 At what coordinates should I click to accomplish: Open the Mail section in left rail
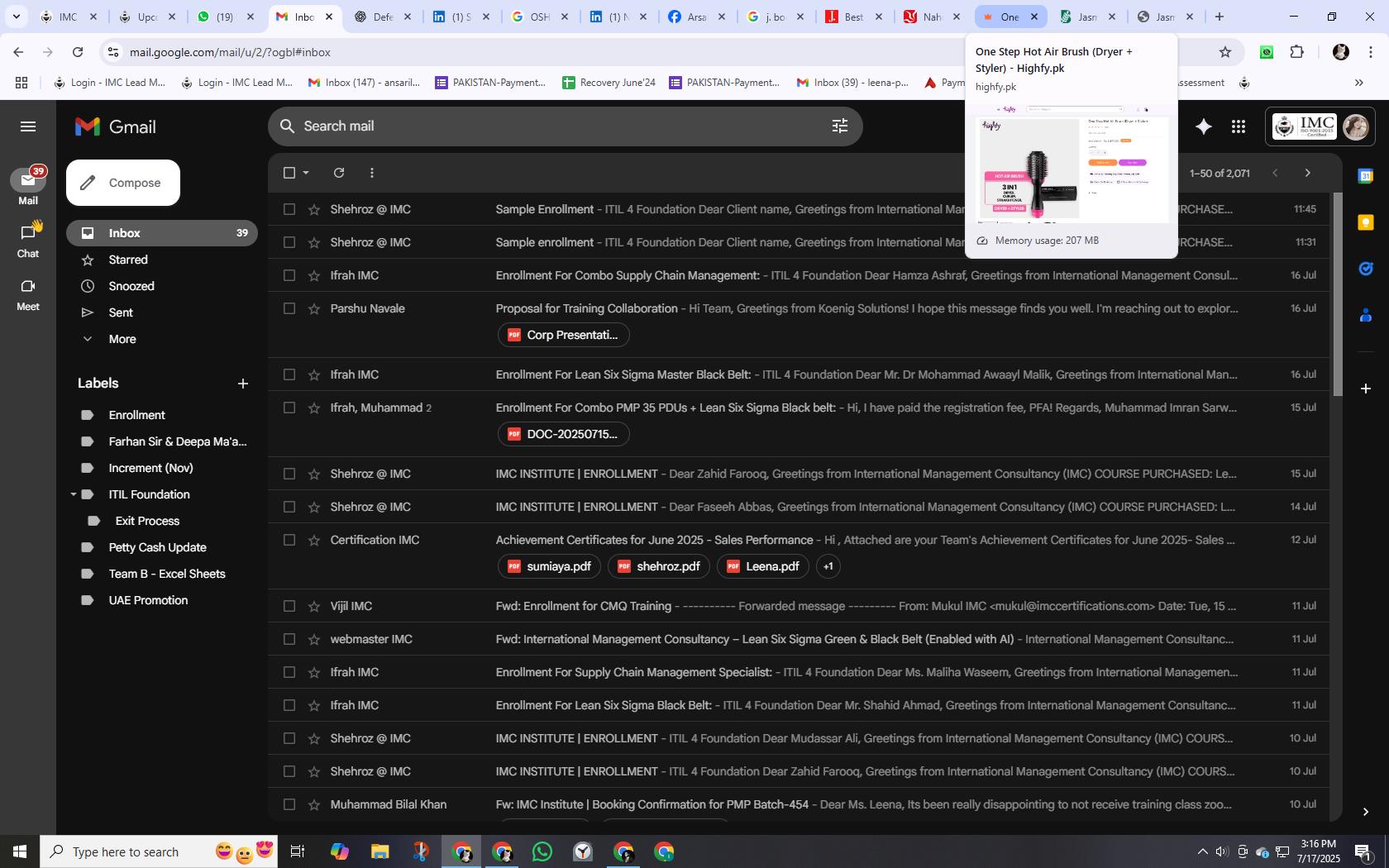(x=28, y=186)
